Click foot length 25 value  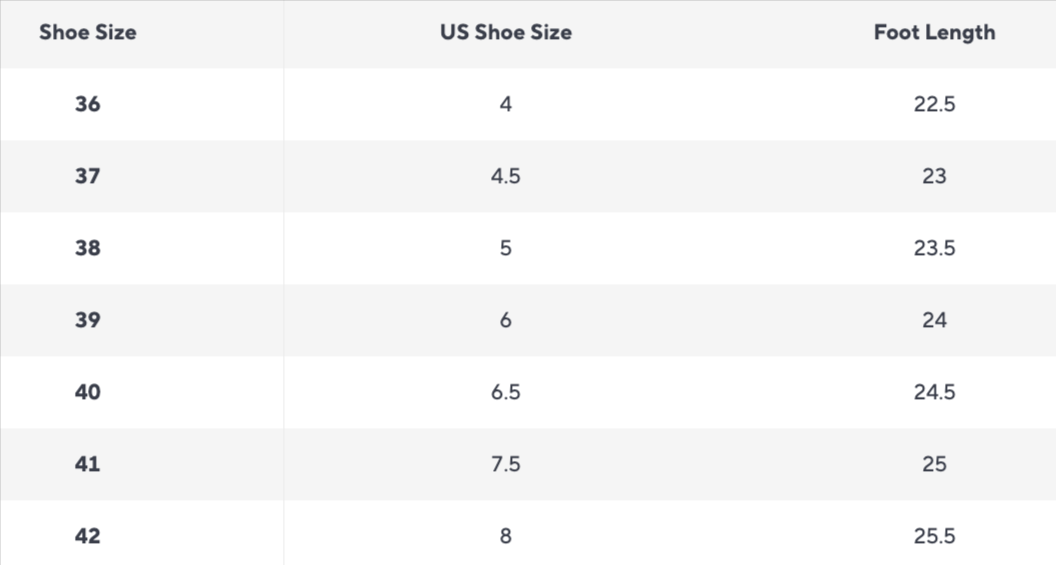pyautogui.click(x=934, y=464)
